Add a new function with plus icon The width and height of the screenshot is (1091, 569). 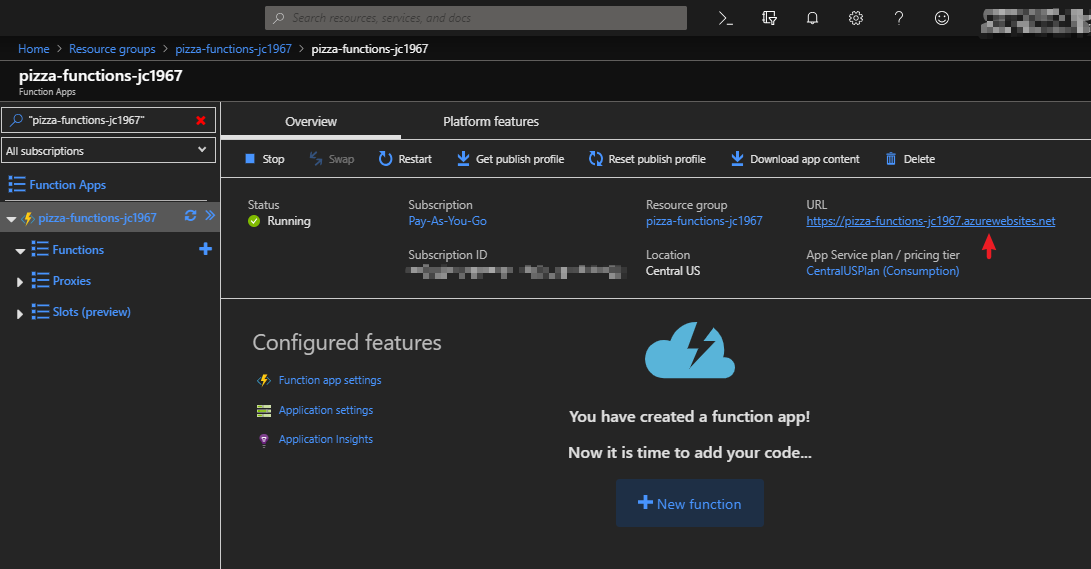(205, 249)
